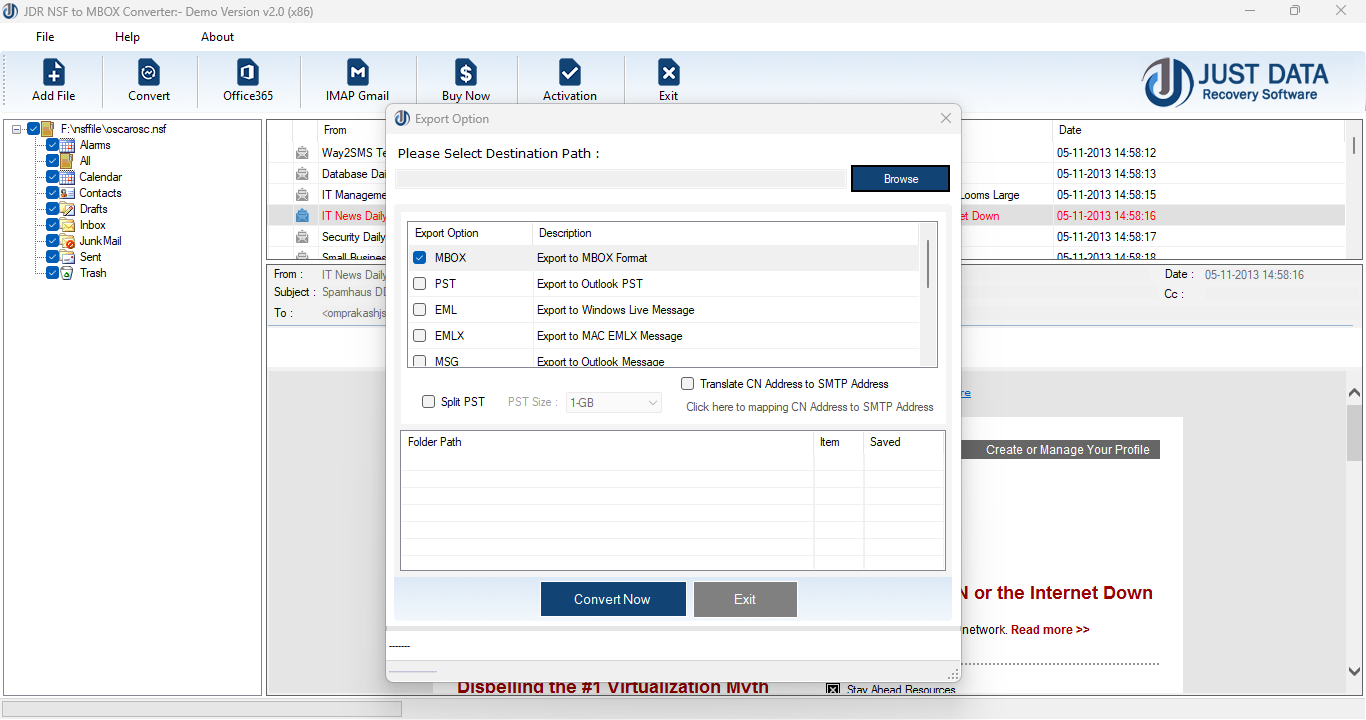The height and width of the screenshot is (720, 1366).
Task: Enable Translate CN Address to SMTP Address
Action: point(688,384)
